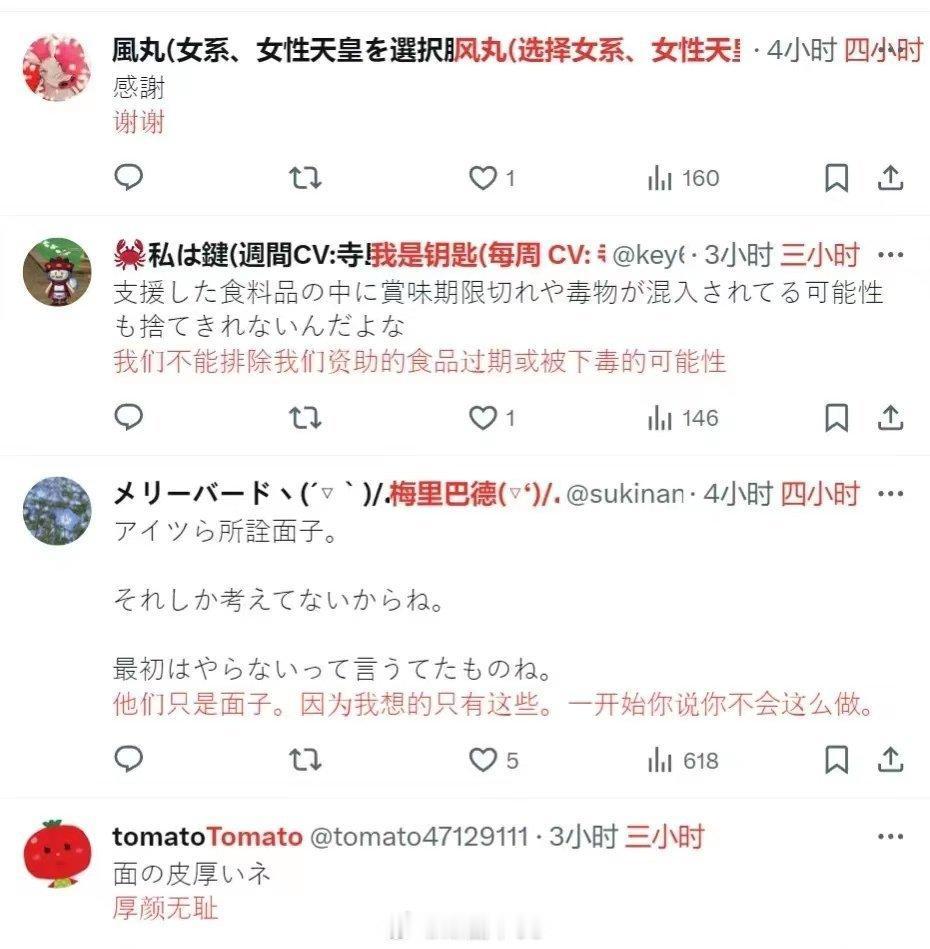930x949 pixels.
Task: Open more options for メリーバード's tweet
Action: click(890, 494)
